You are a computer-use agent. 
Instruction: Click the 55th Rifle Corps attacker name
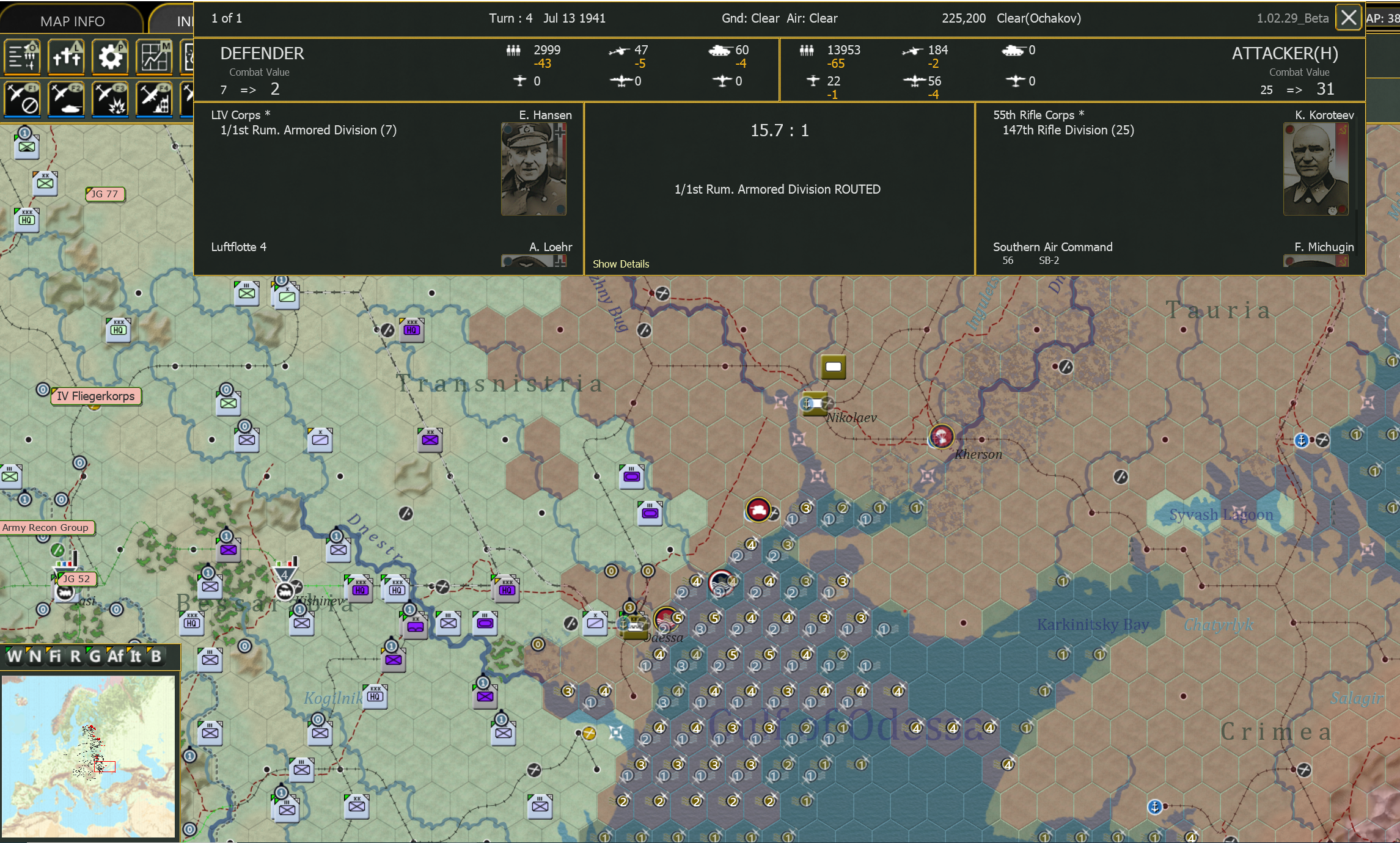click(1039, 115)
